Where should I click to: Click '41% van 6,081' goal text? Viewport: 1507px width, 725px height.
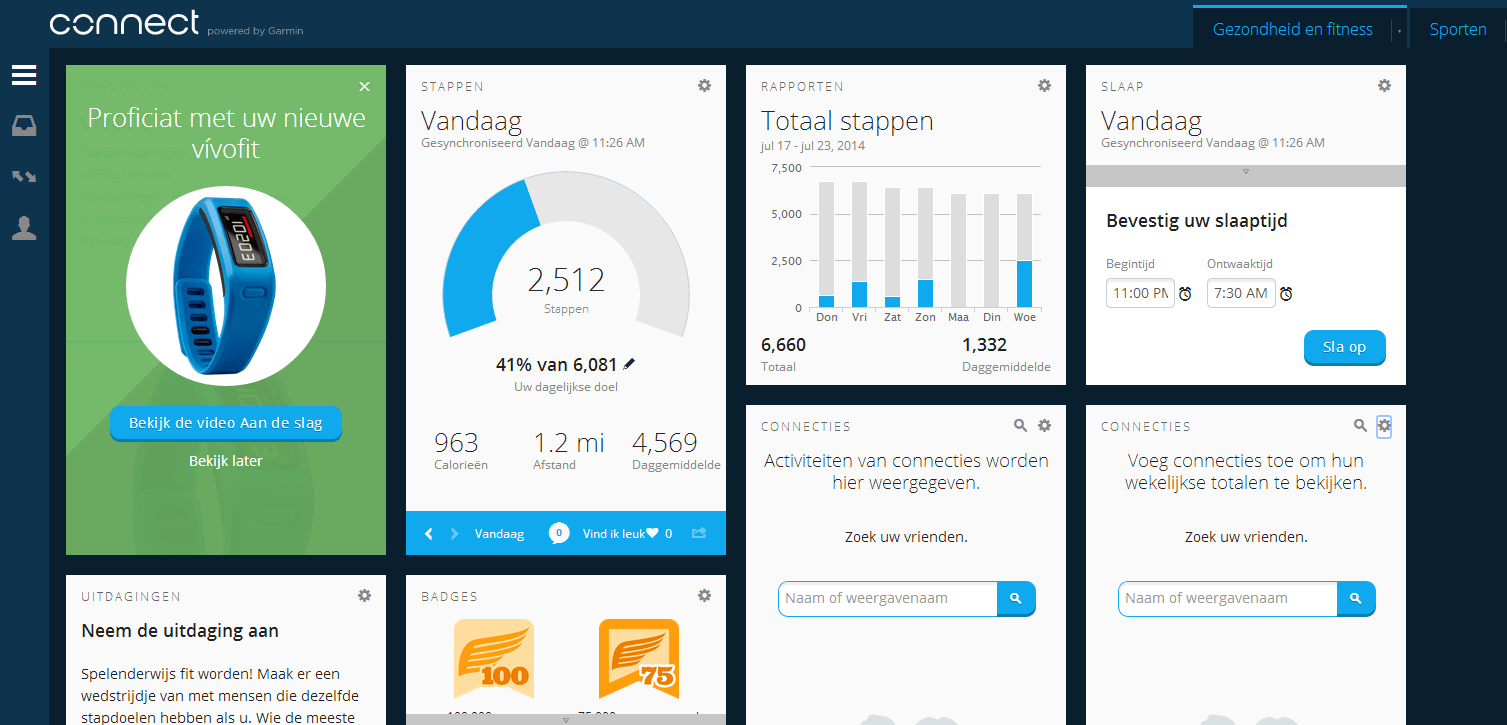[x=556, y=365]
